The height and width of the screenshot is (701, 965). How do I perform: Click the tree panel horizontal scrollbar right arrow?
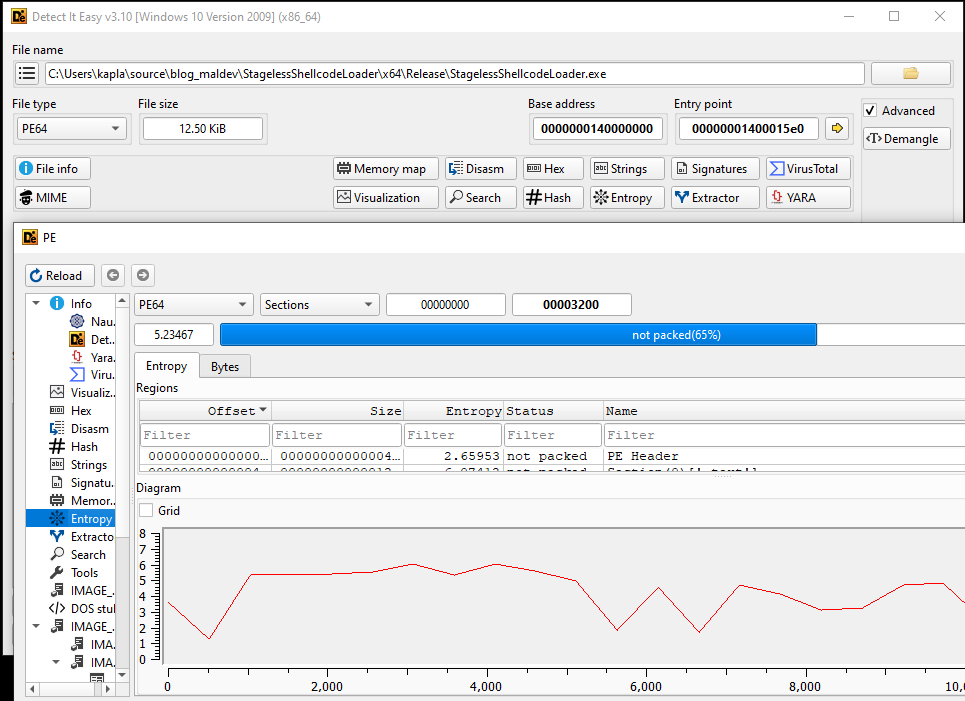(x=108, y=689)
